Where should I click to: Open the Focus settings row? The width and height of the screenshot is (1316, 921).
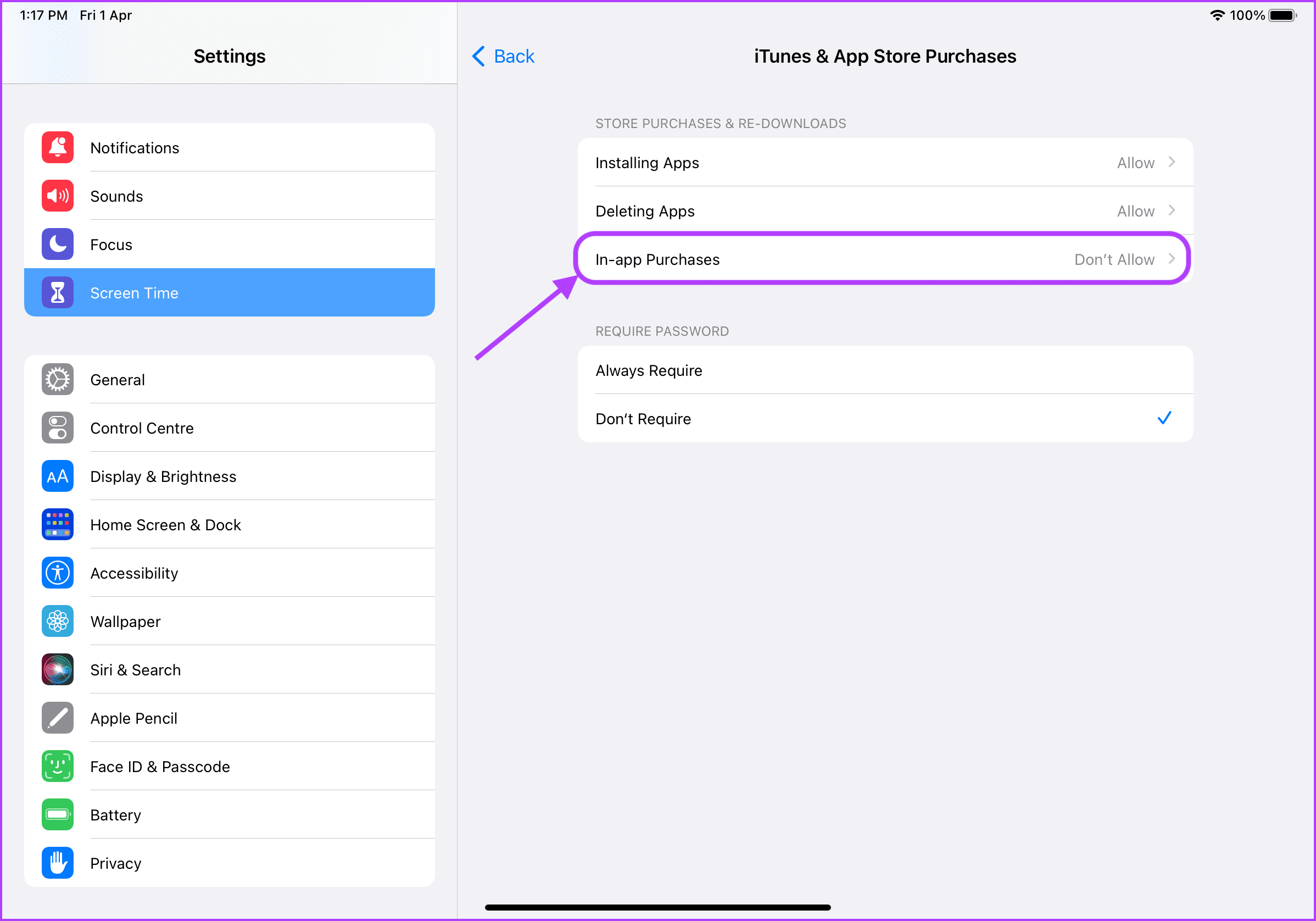click(x=229, y=245)
